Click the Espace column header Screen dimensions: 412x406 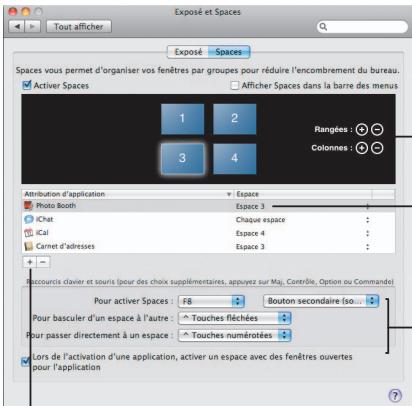tap(303, 194)
